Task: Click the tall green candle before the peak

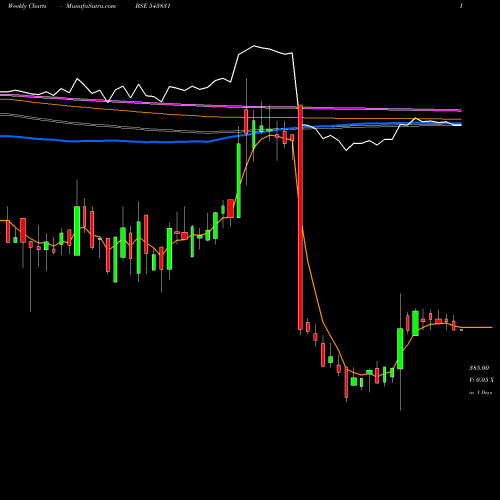Action: tap(239, 180)
